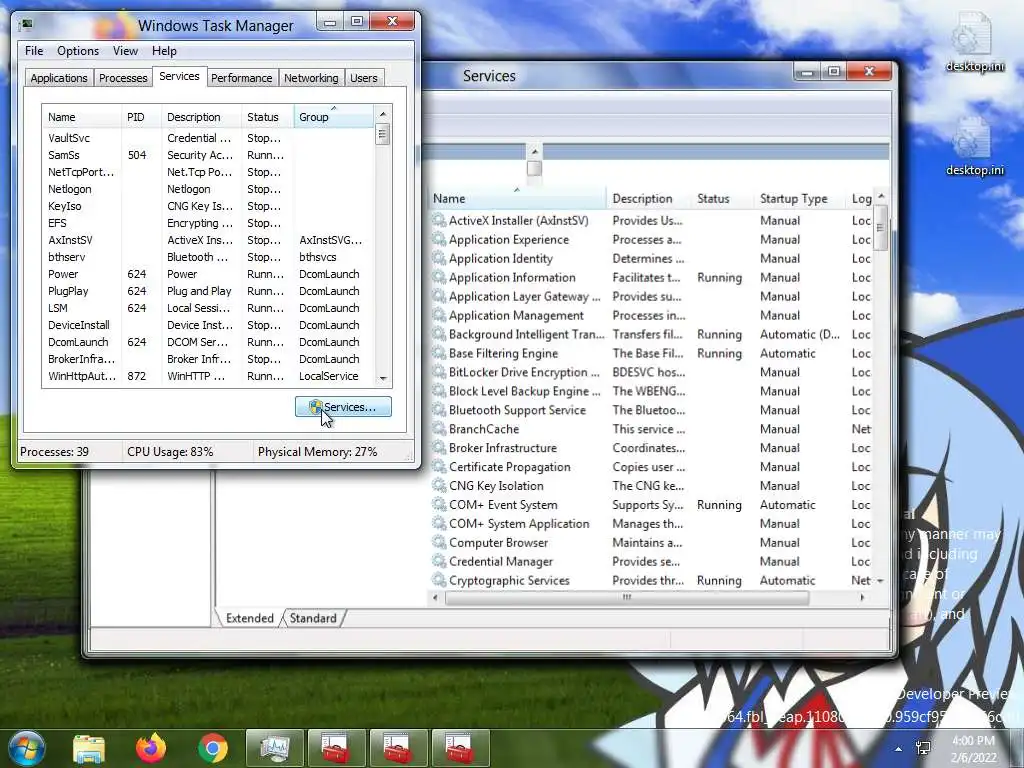1024x768 pixels.
Task: Sort Task Manager services by Name column
Action: coord(82,117)
